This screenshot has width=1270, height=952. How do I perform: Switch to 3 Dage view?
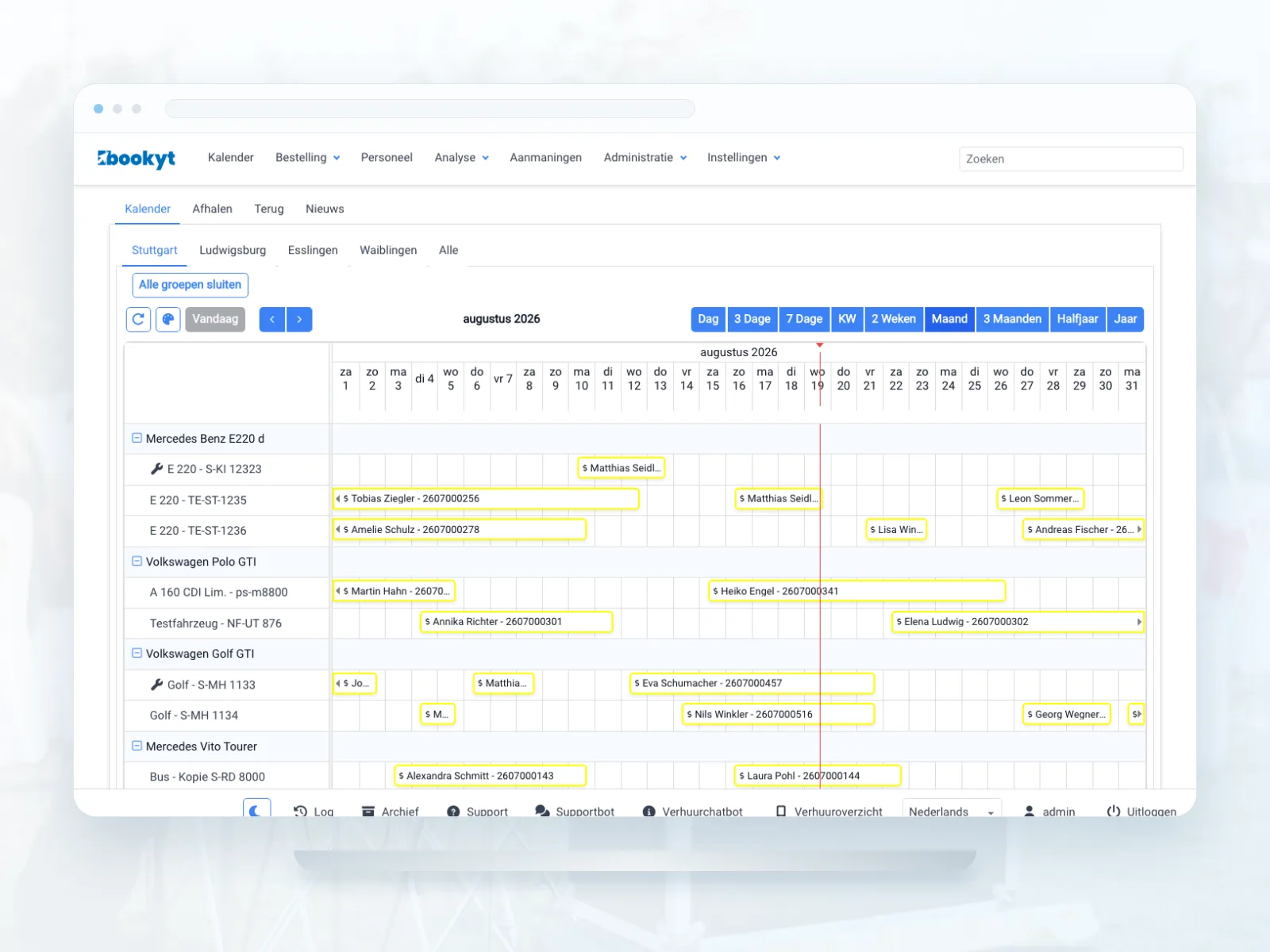pos(752,319)
